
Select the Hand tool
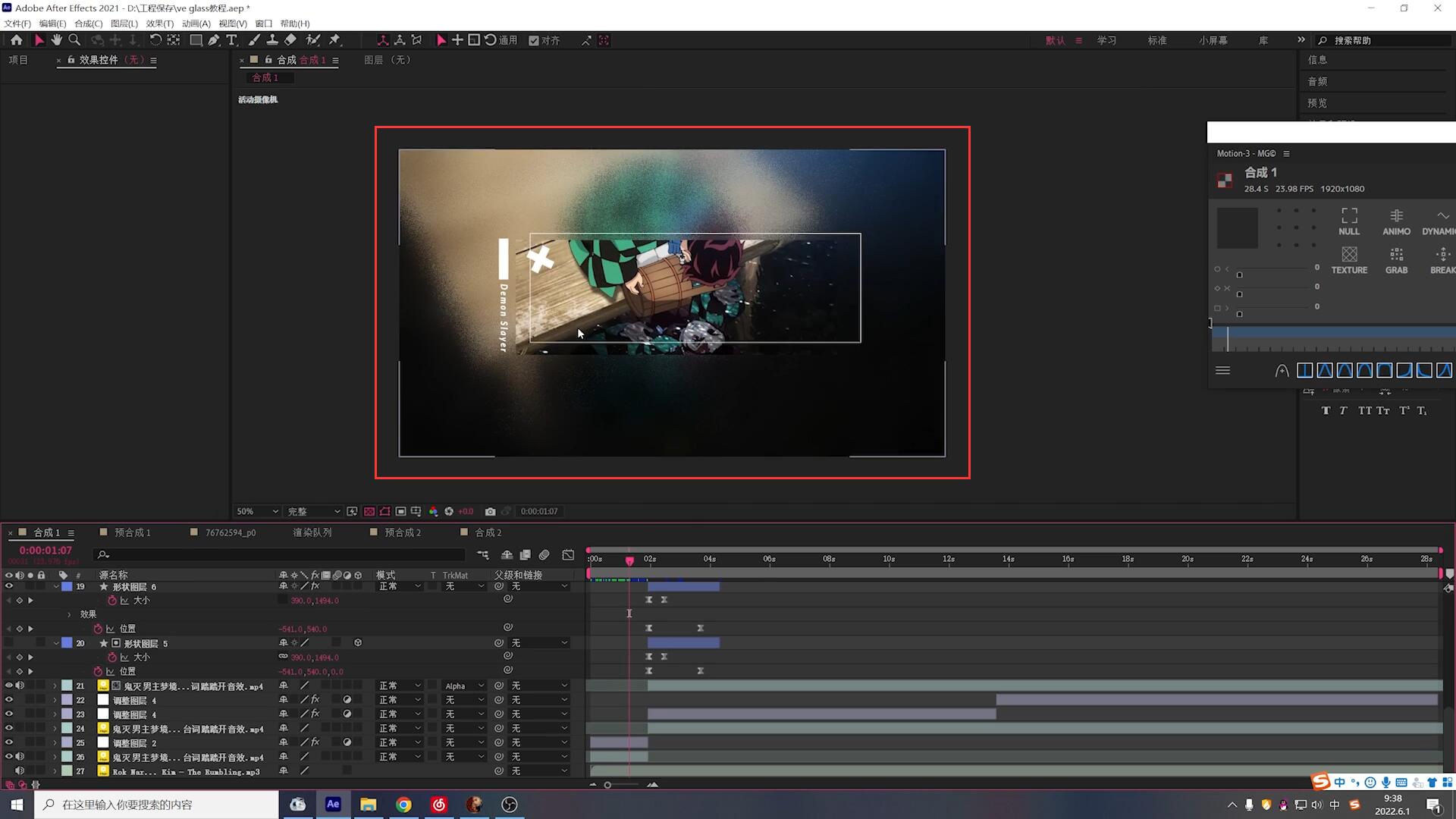(57, 40)
